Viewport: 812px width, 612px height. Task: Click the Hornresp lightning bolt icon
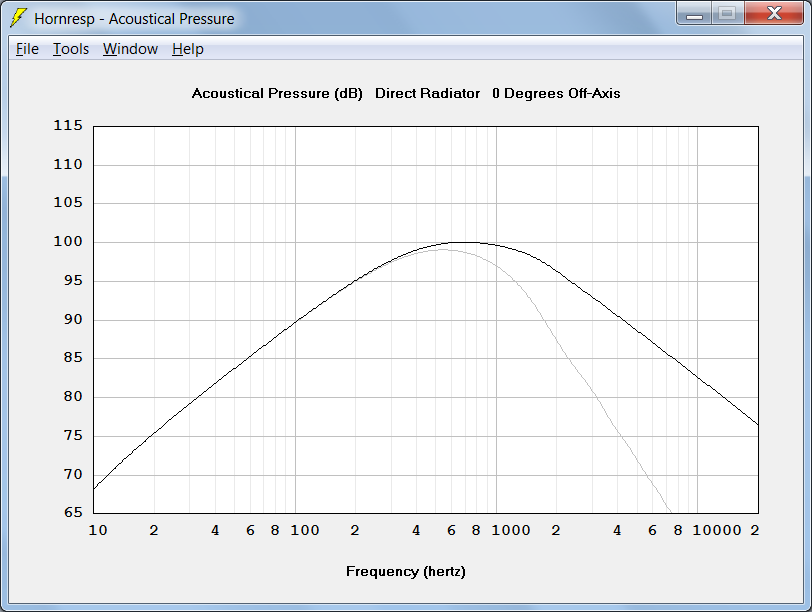point(18,18)
